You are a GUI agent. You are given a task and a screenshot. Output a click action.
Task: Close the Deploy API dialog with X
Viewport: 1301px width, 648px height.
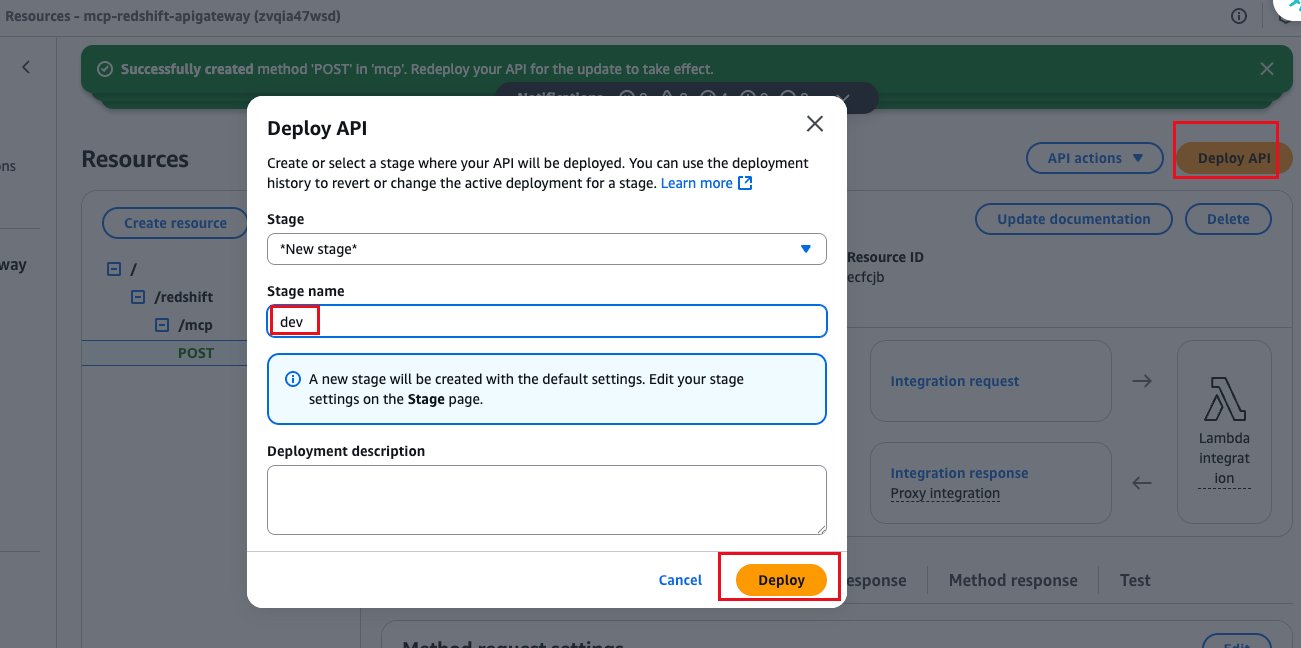815,124
